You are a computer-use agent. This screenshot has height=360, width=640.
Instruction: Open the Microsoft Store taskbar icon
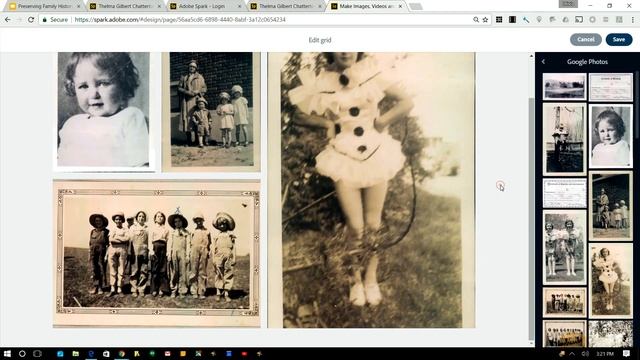click(106, 353)
